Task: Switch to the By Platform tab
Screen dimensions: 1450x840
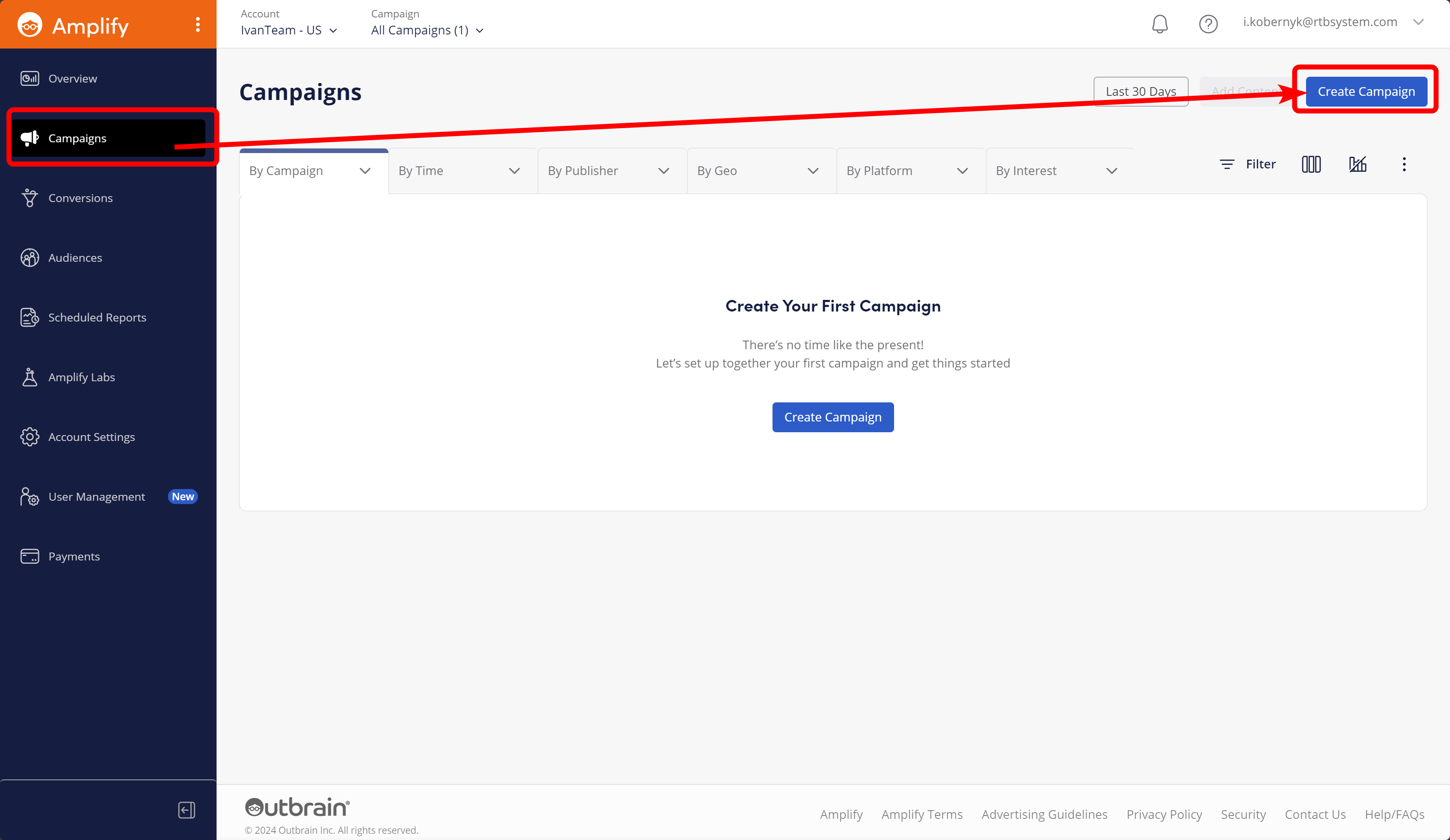Action: [x=911, y=171]
